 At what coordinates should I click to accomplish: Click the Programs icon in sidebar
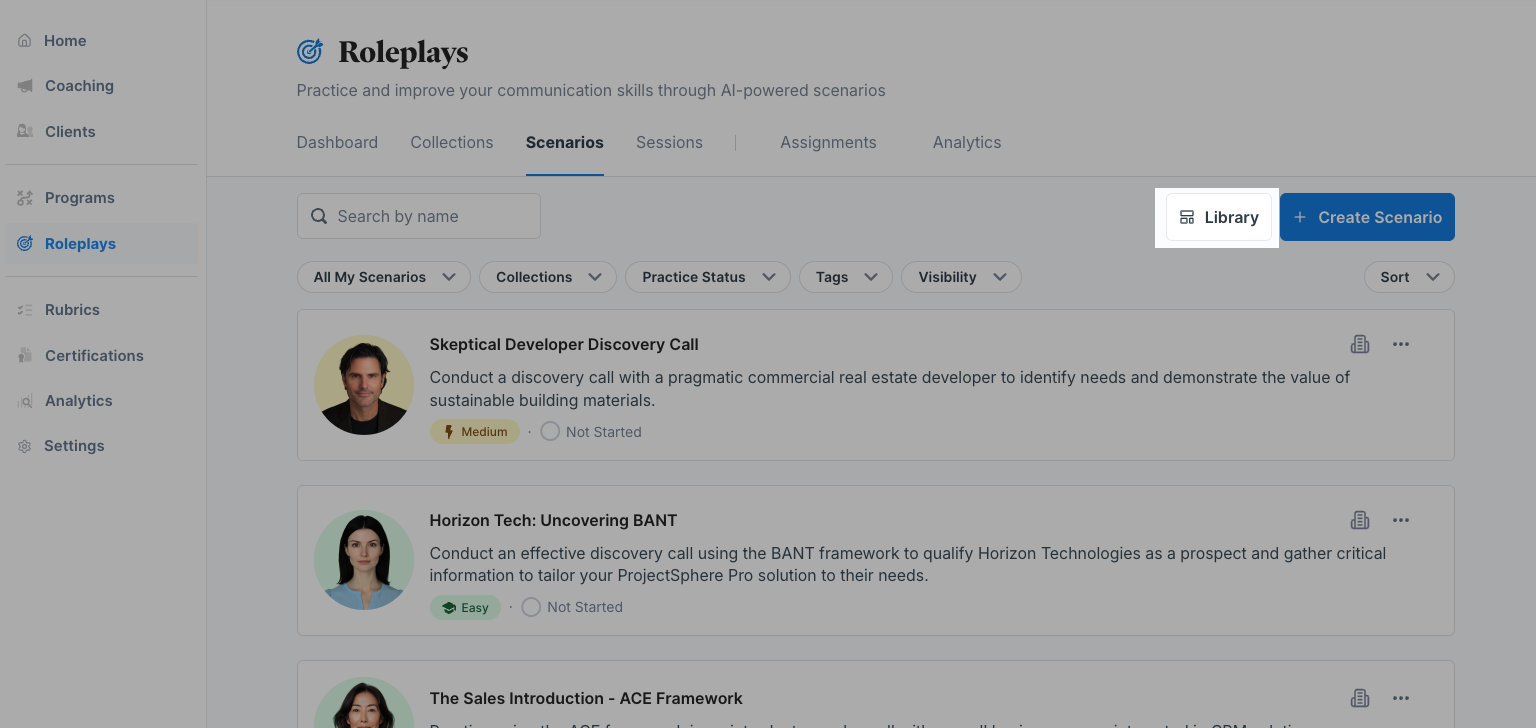tap(25, 198)
